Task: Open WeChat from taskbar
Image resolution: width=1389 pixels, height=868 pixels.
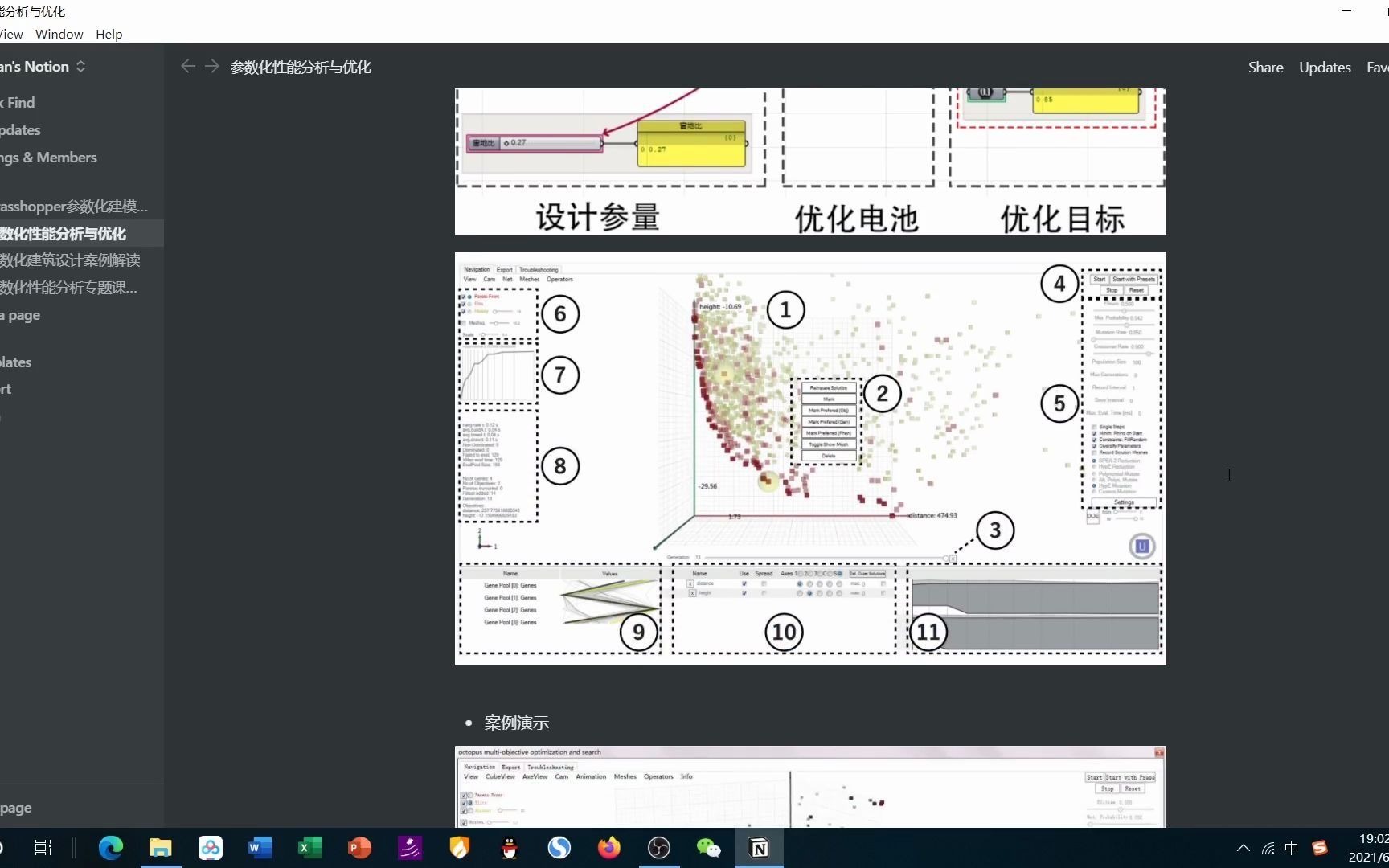Action: tap(709, 848)
